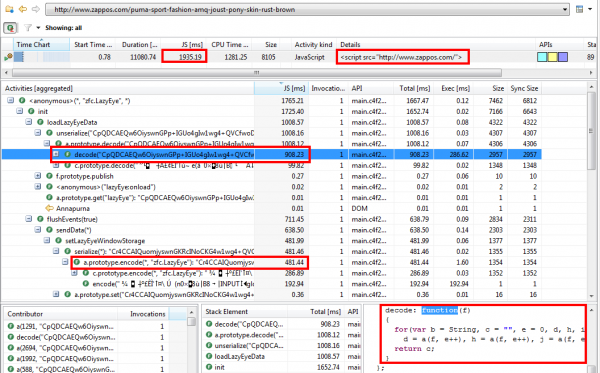Collapse the init tree node

coord(20,111)
